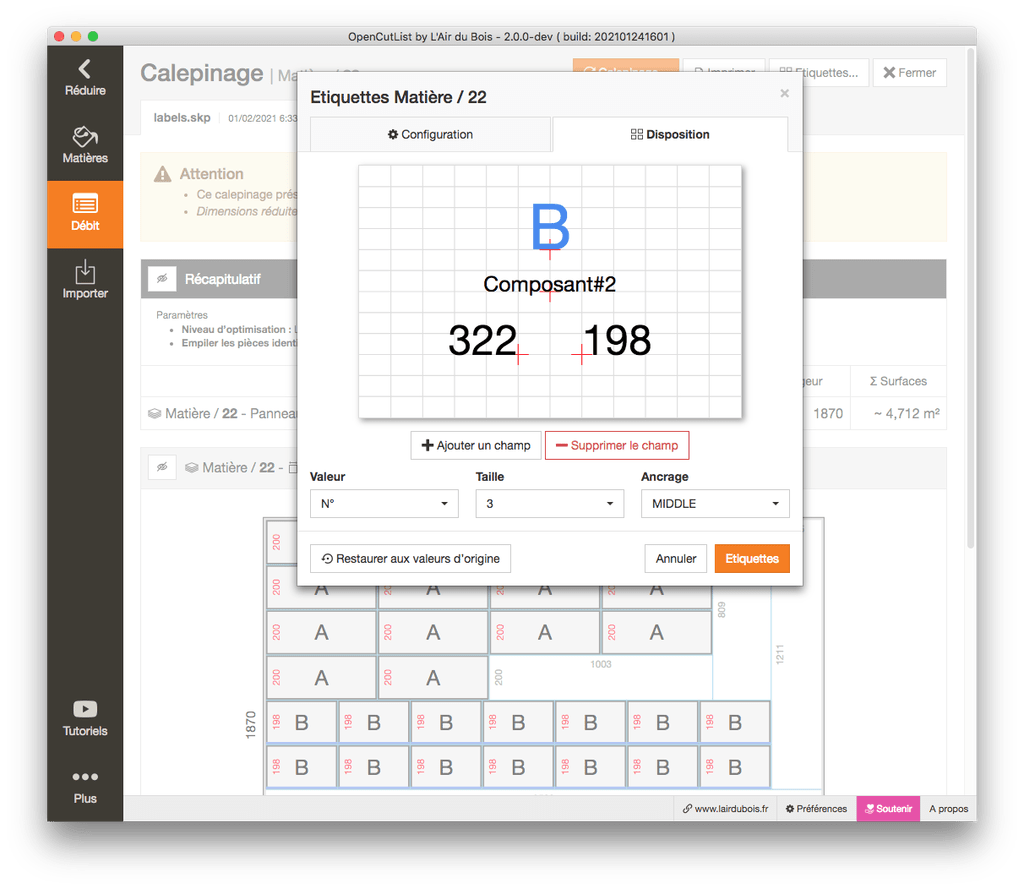Select the Composant#2 label field

click(x=549, y=284)
